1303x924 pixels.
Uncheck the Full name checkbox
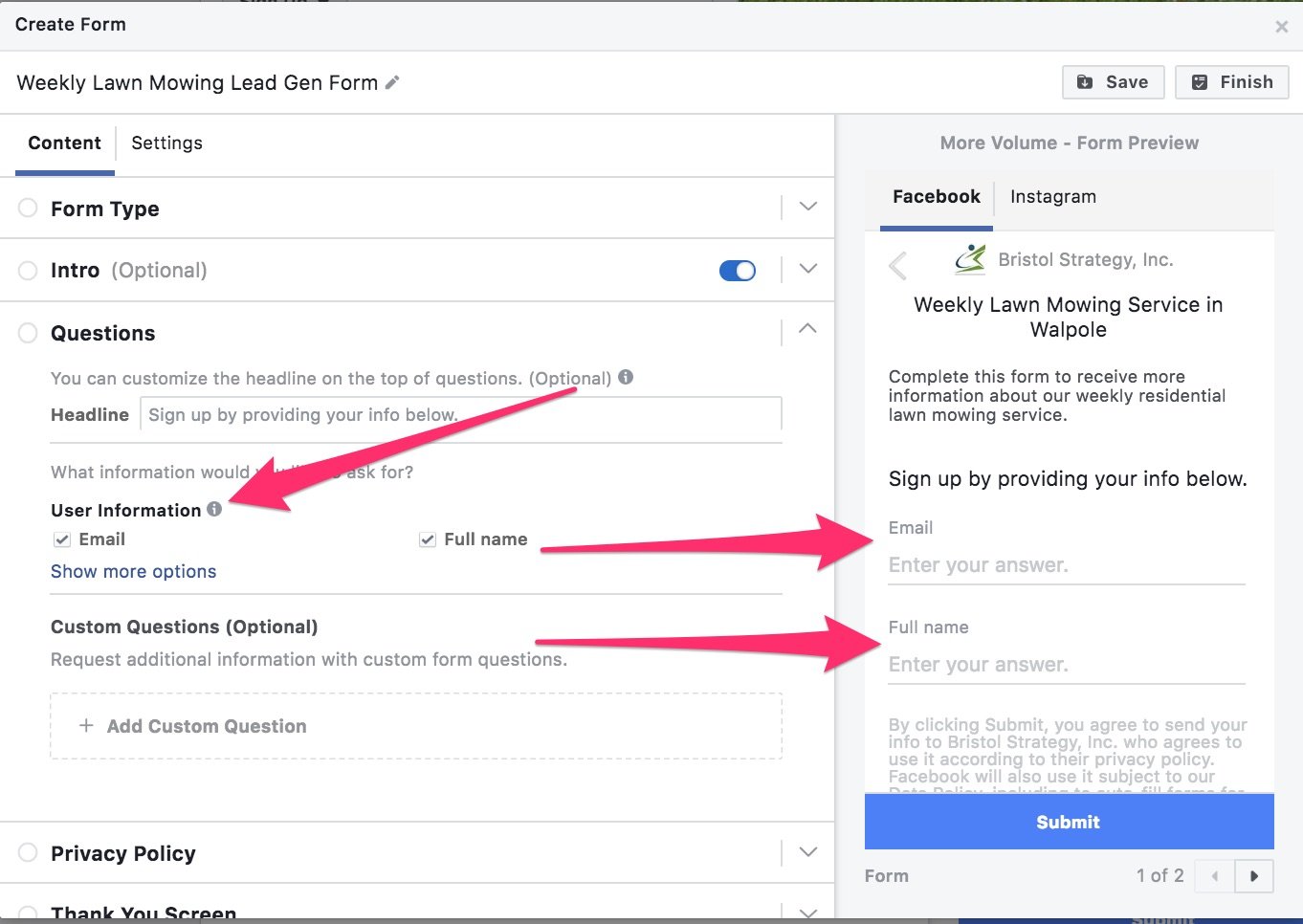click(x=428, y=539)
